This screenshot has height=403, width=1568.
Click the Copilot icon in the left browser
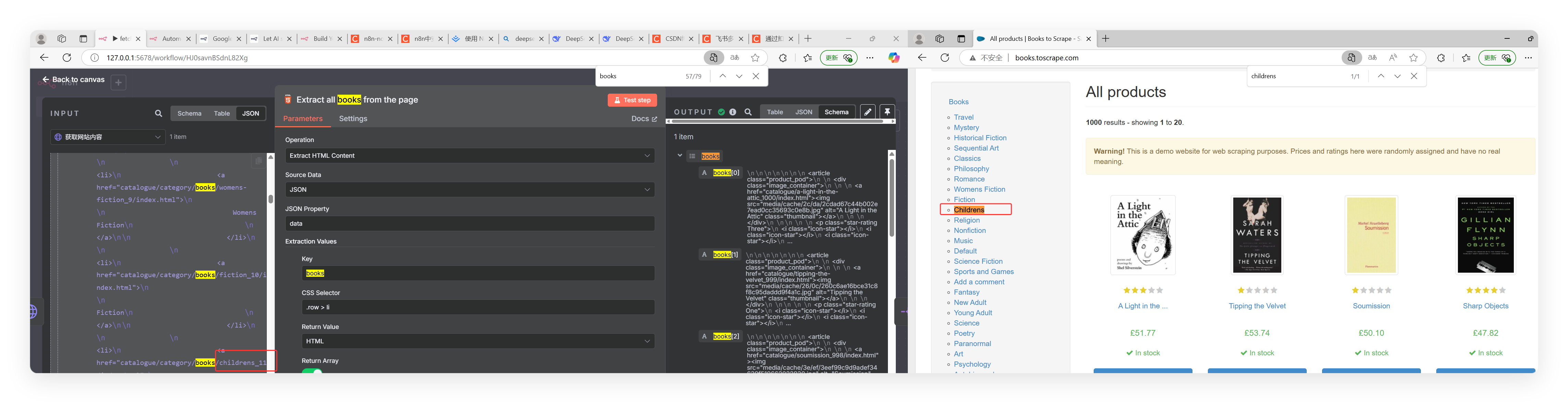point(893,58)
